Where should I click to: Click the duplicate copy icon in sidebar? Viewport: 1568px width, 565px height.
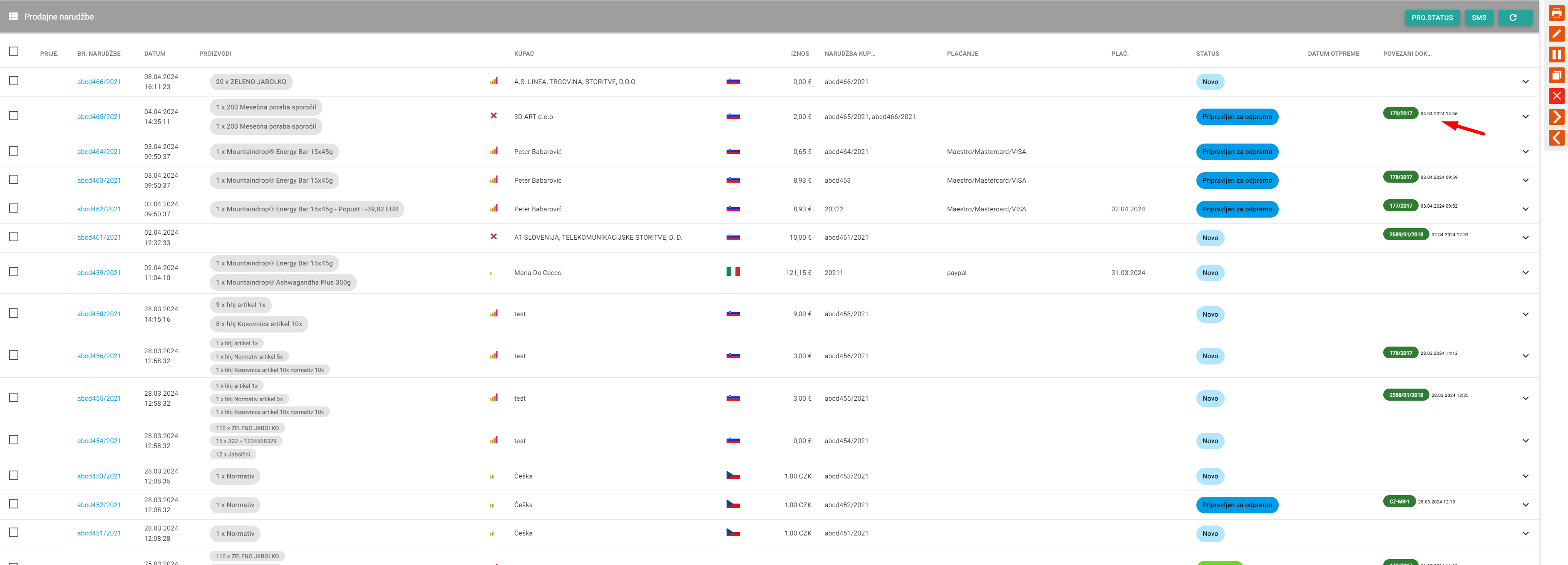1556,75
